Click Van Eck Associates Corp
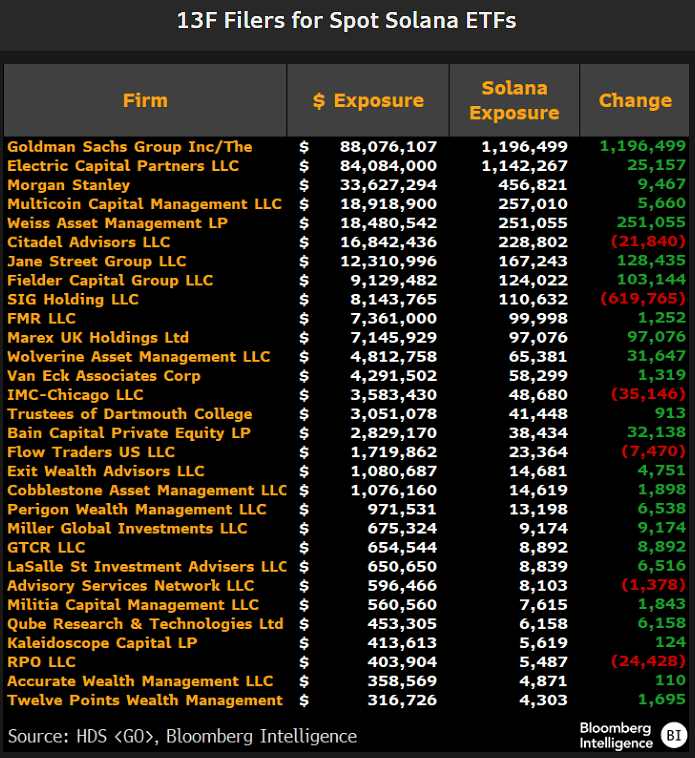This screenshot has width=695, height=758. [x=103, y=376]
